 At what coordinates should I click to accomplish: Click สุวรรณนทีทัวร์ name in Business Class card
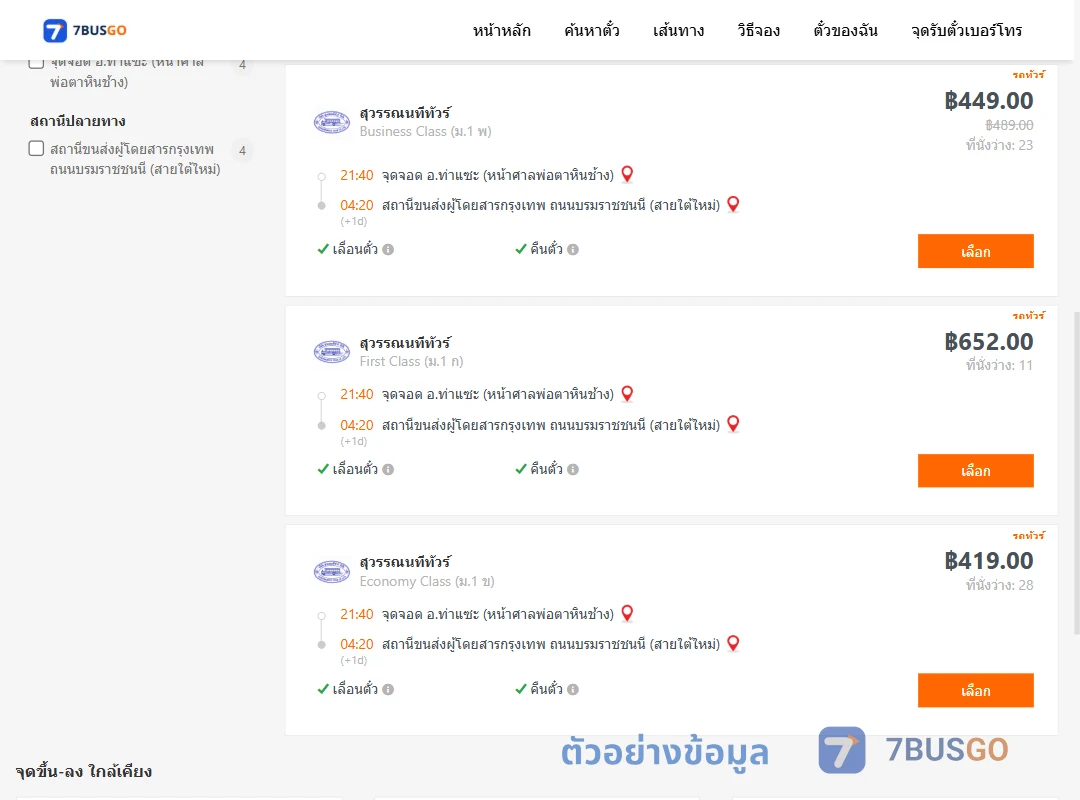(x=405, y=112)
